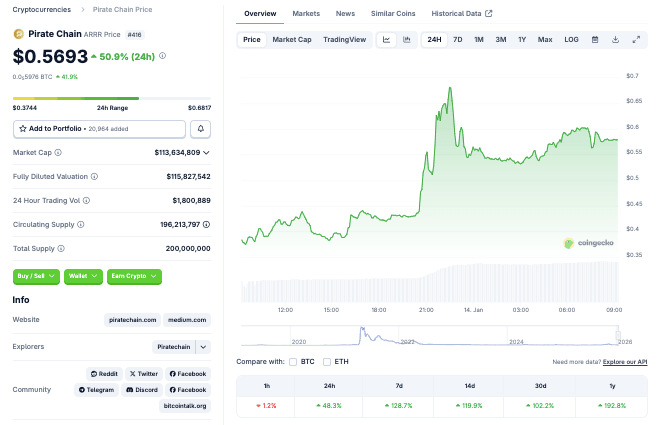This screenshot has width=665, height=425.
Task: Open the Twitter community link
Action: click(x=144, y=374)
